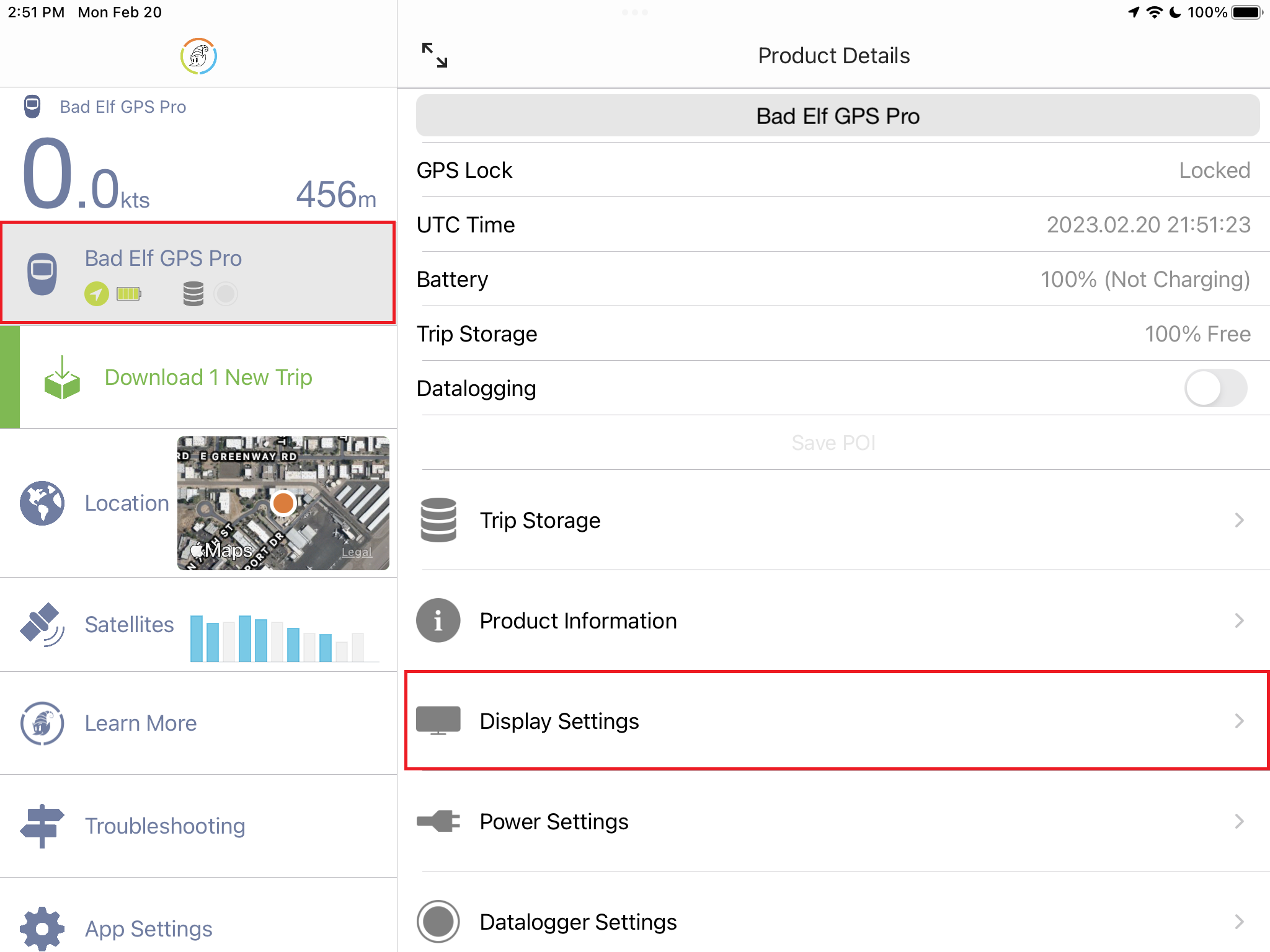Image resolution: width=1270 pixels, height=952 pixels.
Task: Click the Trip Storage database icon
Action: tap(438, 520)
